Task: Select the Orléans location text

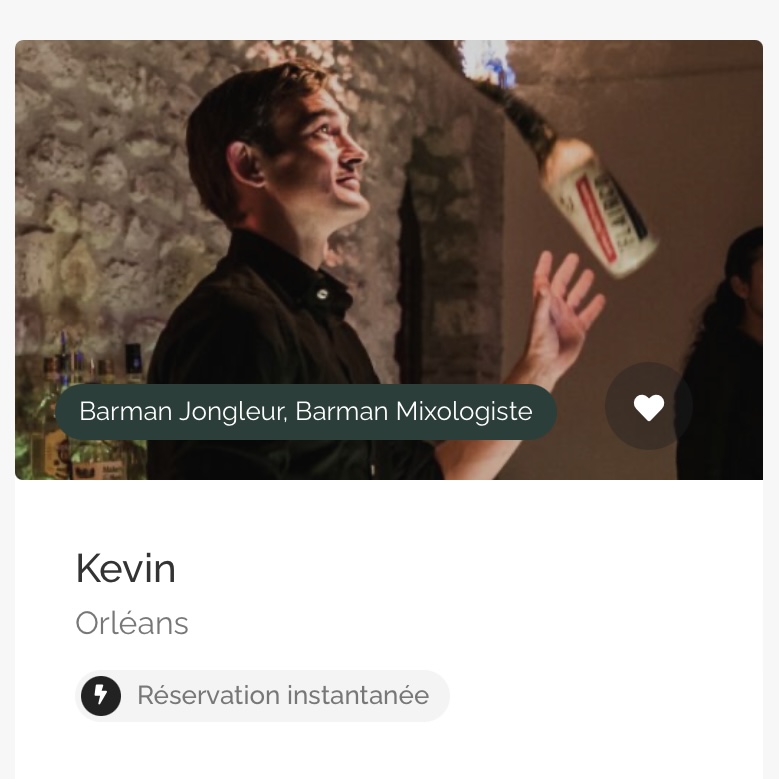Action: pos(132,623)
